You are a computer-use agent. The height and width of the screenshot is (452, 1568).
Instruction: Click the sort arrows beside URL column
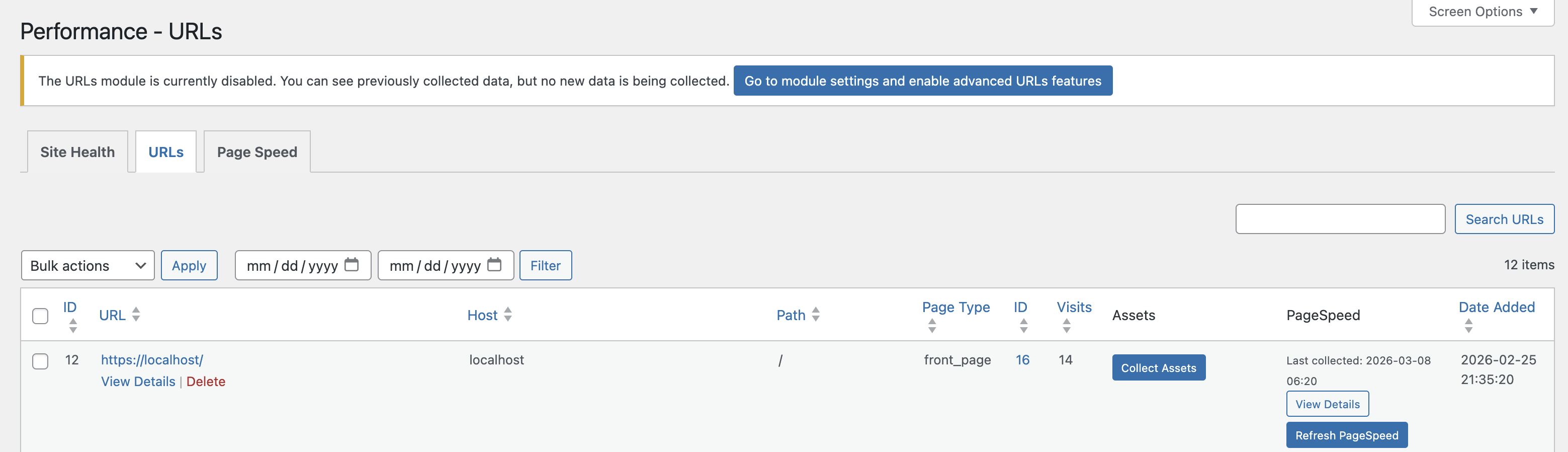tap(136, 314)
